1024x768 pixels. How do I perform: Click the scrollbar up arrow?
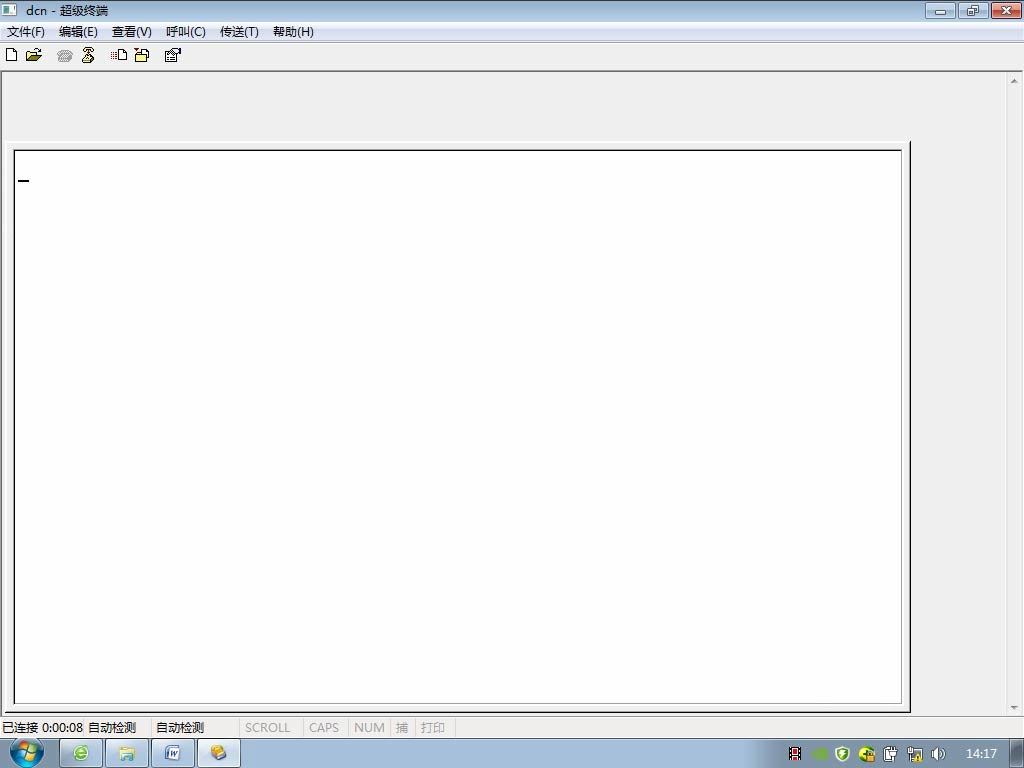[x=1014, y=81]
